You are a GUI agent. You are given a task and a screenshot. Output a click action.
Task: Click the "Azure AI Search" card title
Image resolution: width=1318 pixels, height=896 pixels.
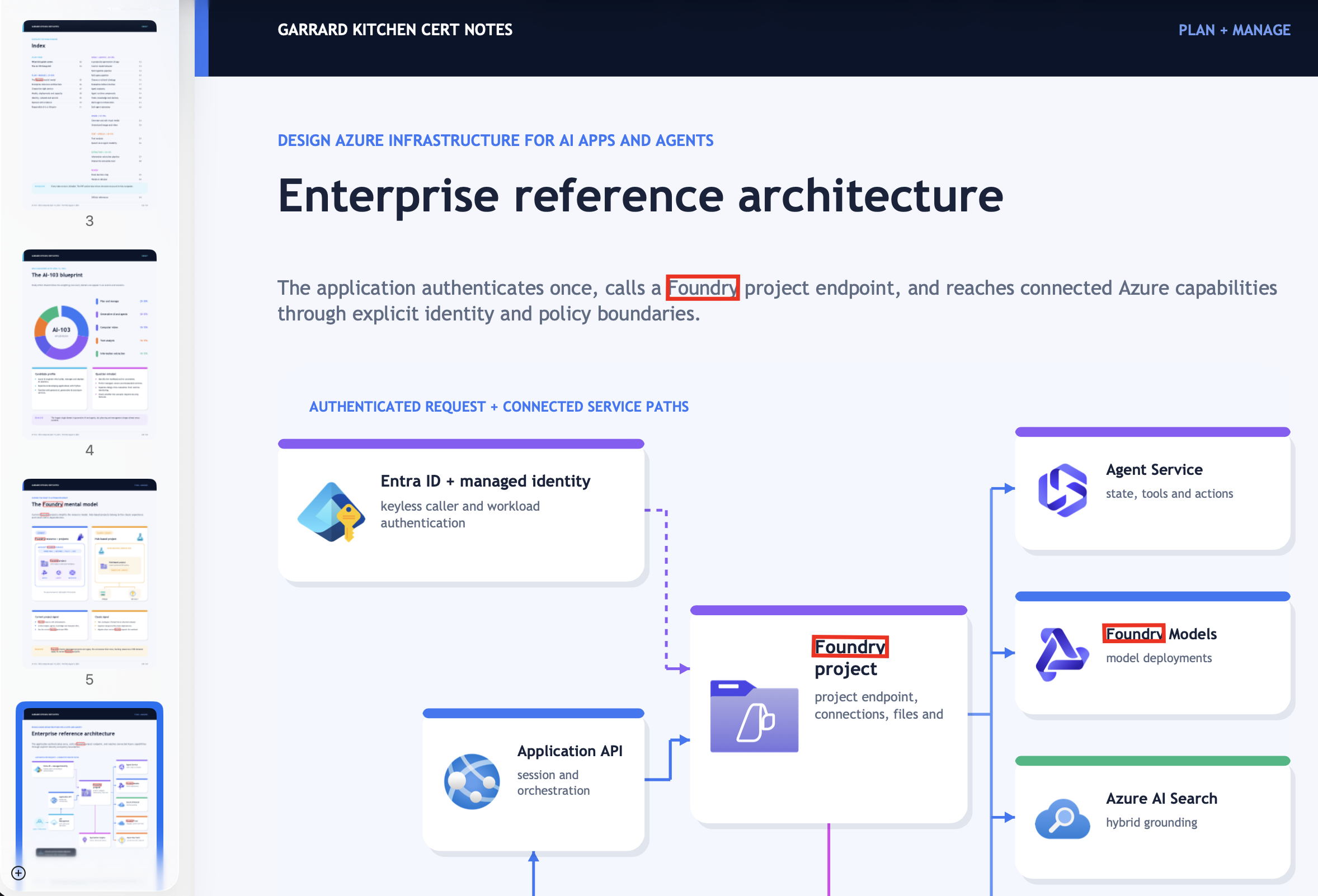tap(1161, 799)
